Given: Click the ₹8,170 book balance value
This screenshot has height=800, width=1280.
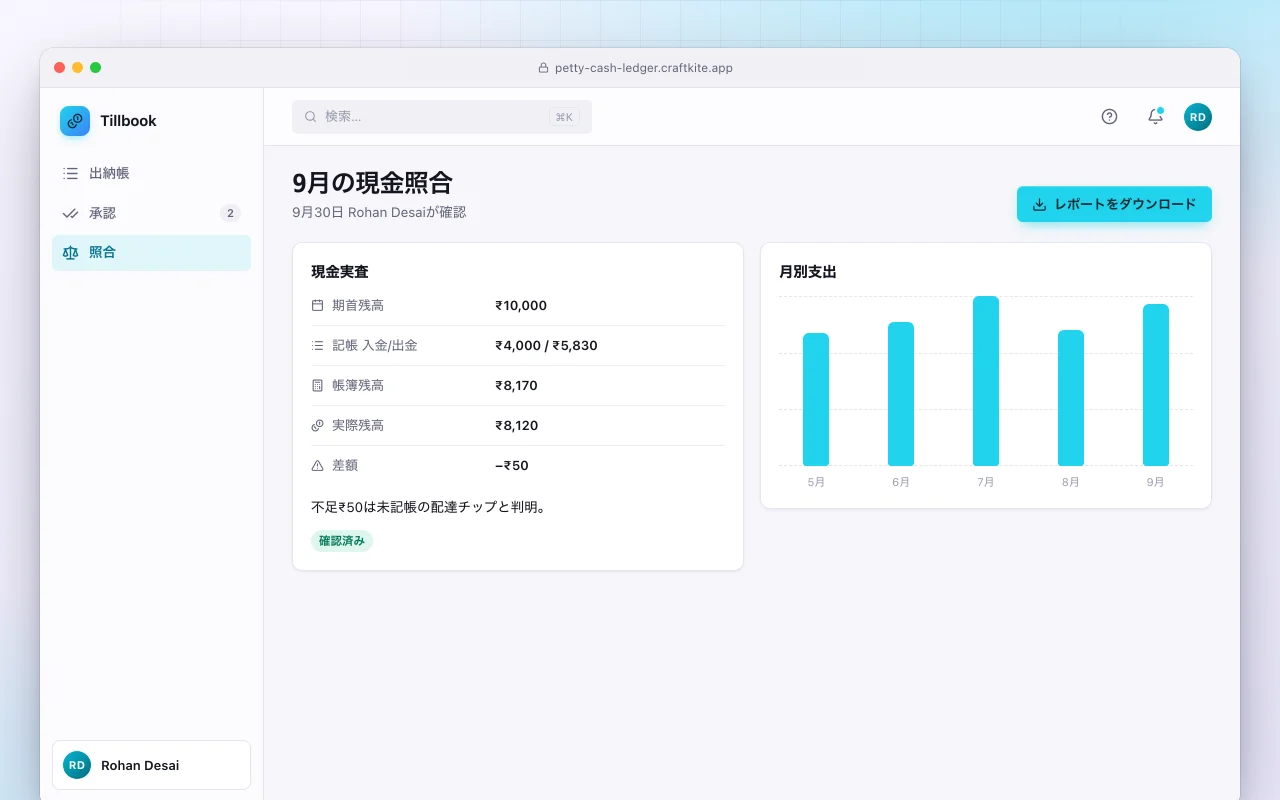Looking at the screenshot, I should [516, 385].
